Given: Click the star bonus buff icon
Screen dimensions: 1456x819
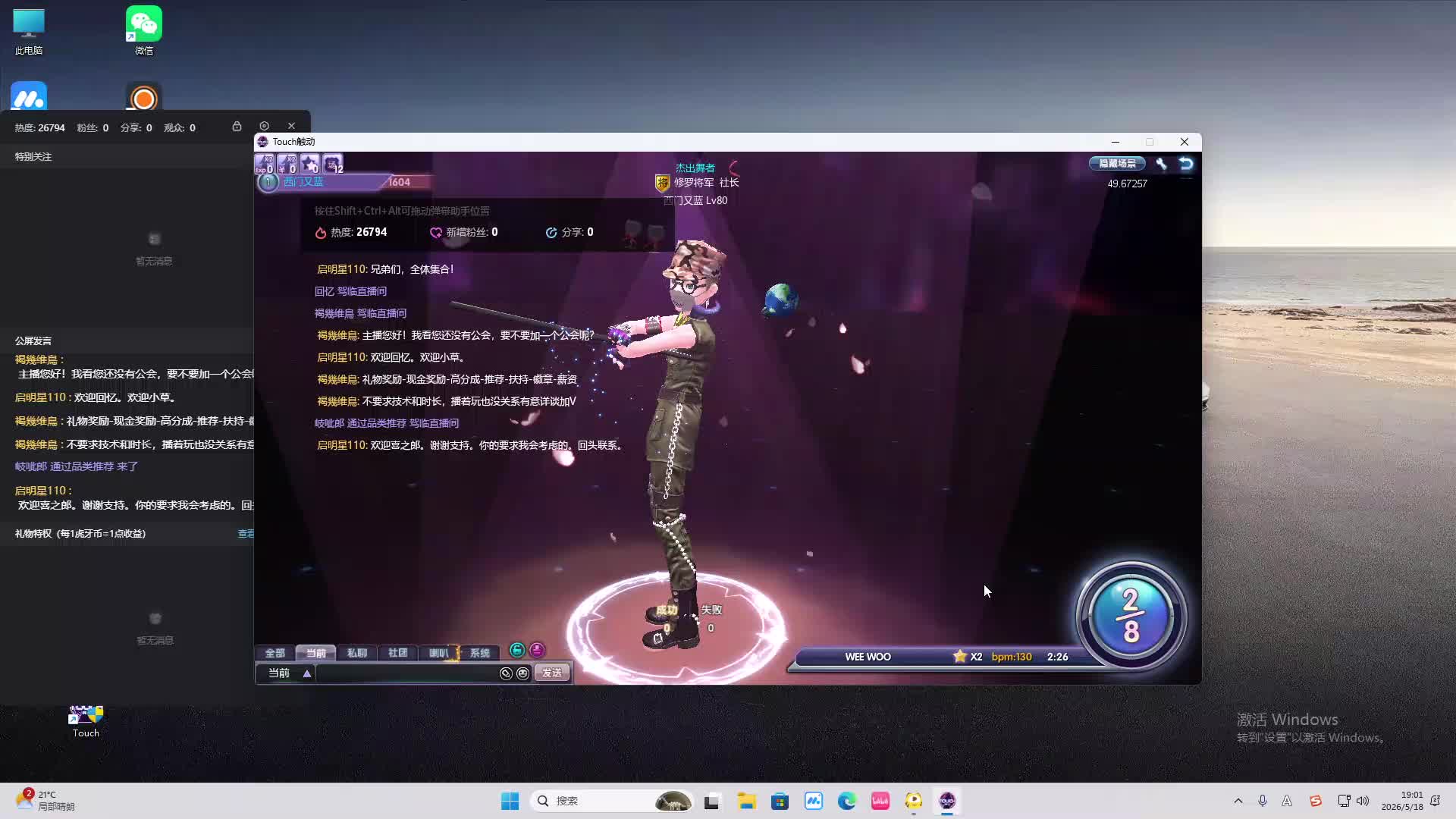Looking at the screenshot, I should coord(309,163).
